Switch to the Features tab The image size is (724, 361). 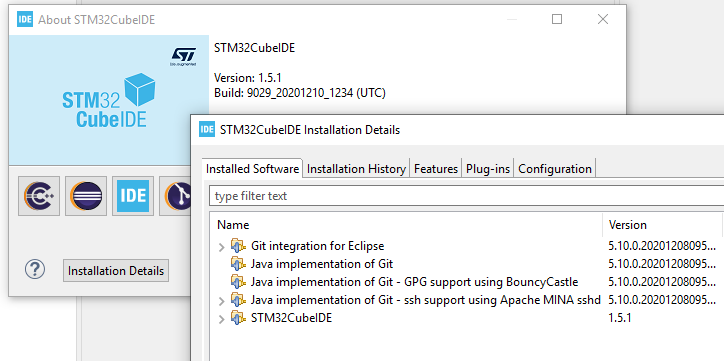pos(436,168)
